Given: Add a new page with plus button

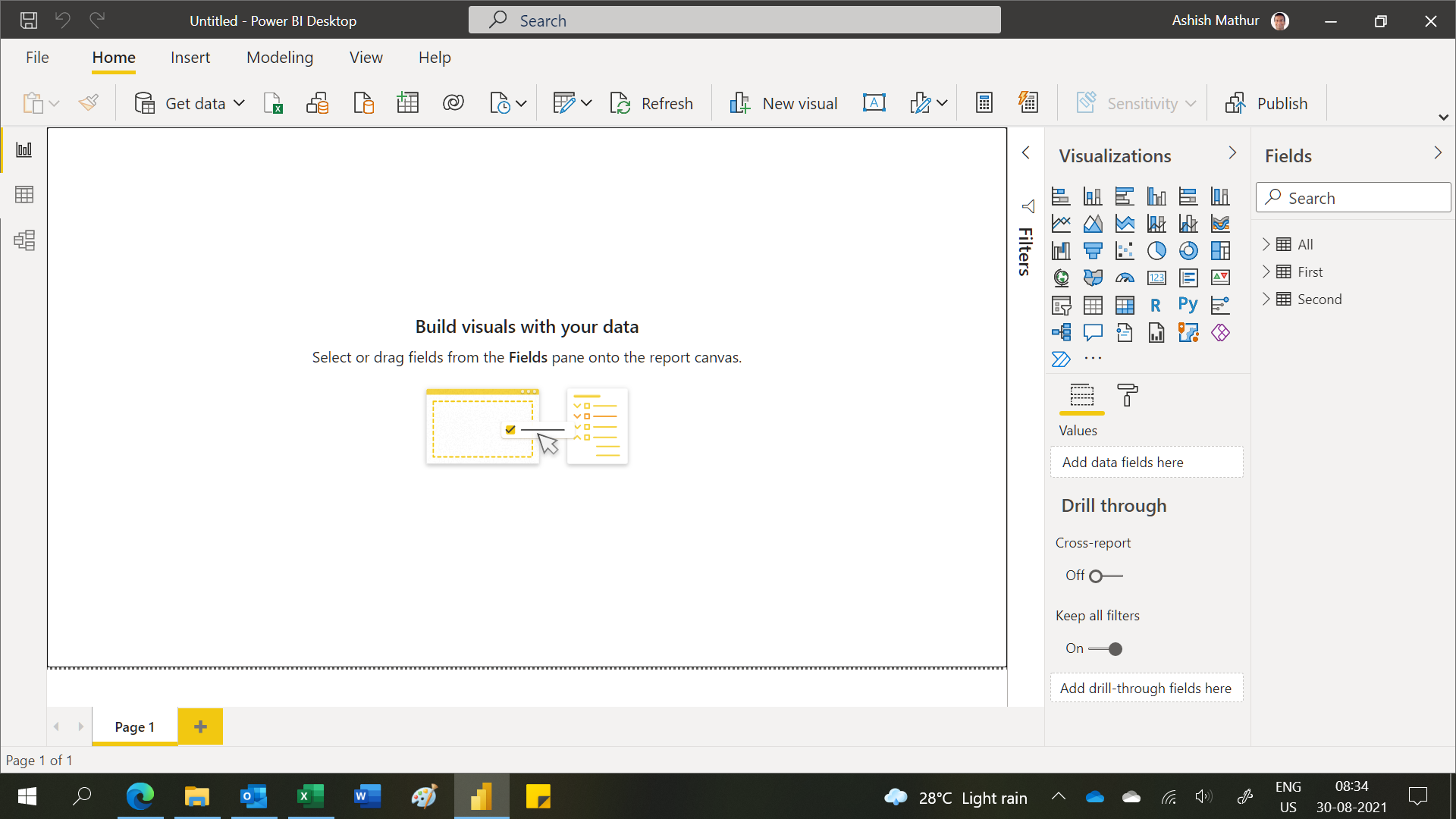Looking at the screenshot, I should 200,726.
